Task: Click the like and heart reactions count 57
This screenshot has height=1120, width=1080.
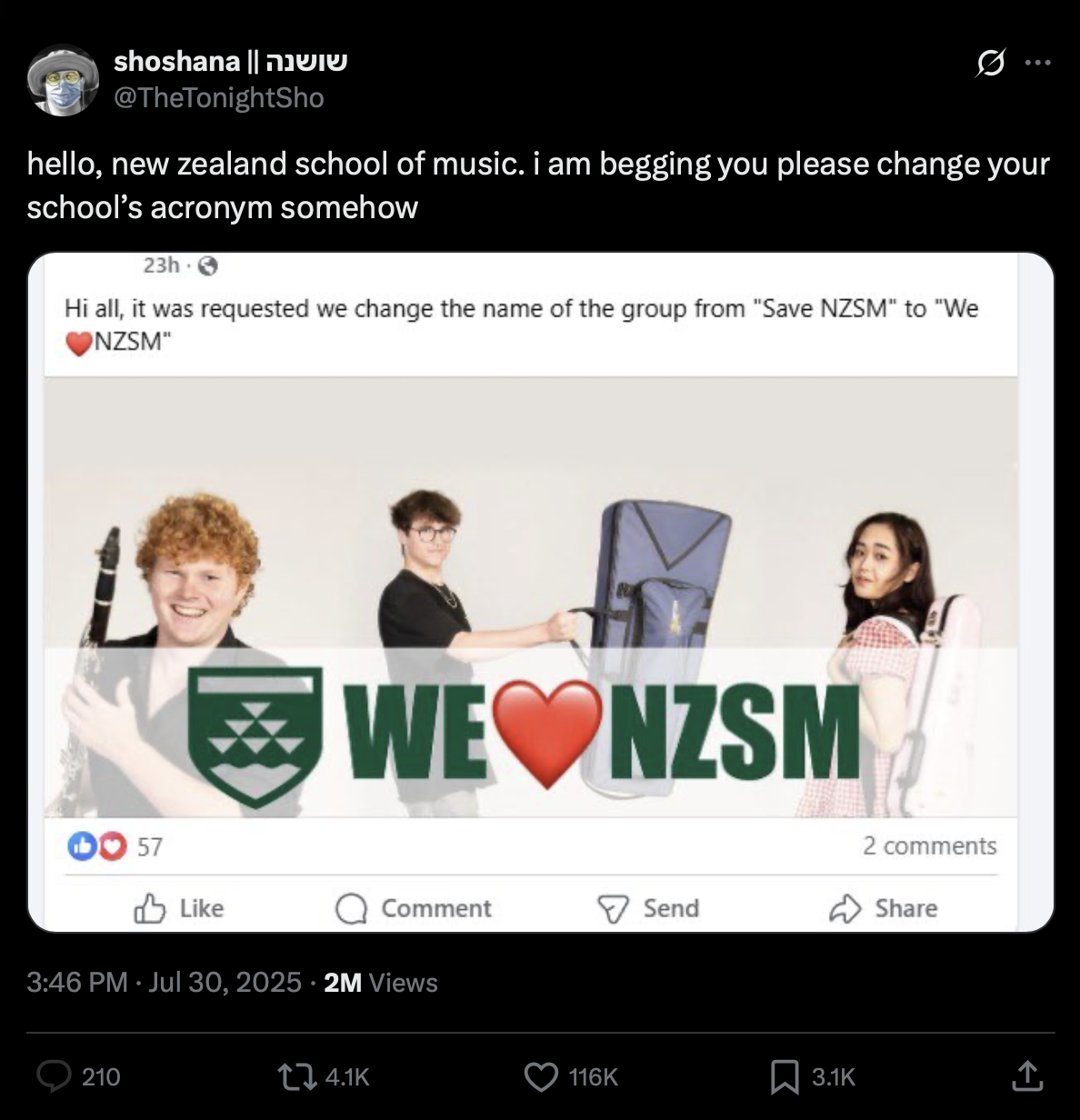Action: 115,846
